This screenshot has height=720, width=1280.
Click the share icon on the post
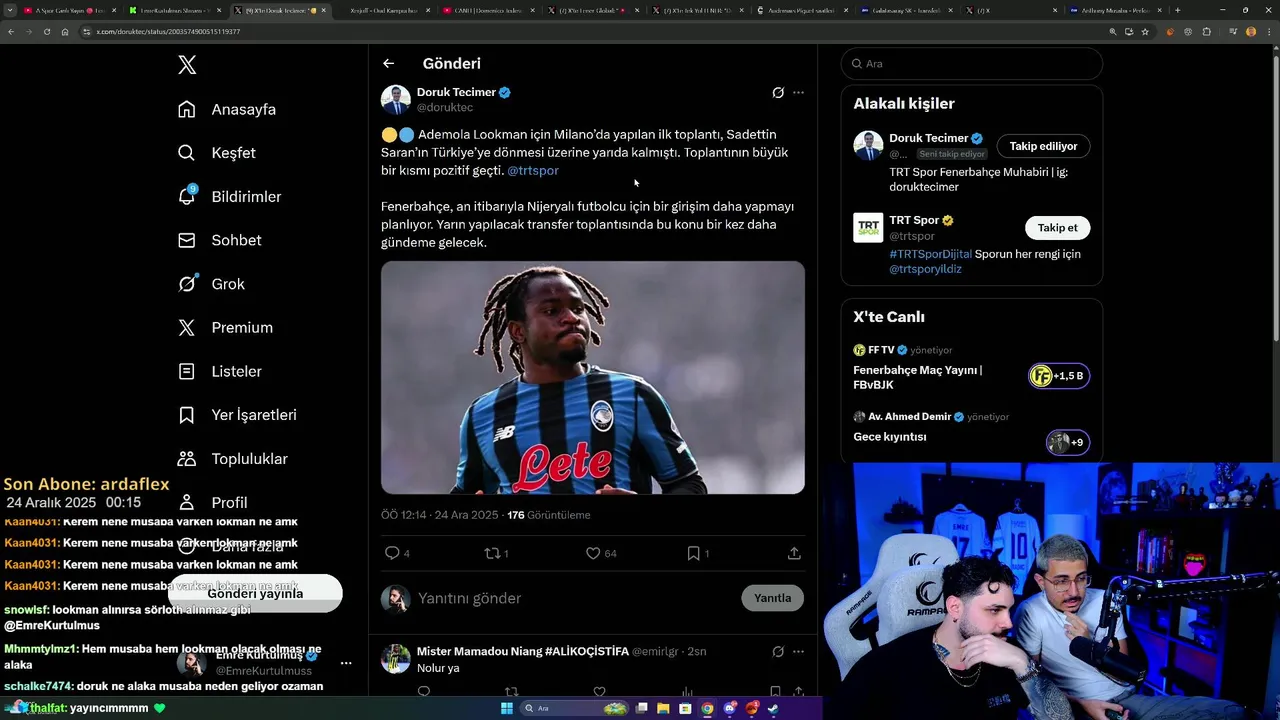(x=794, y=553)
